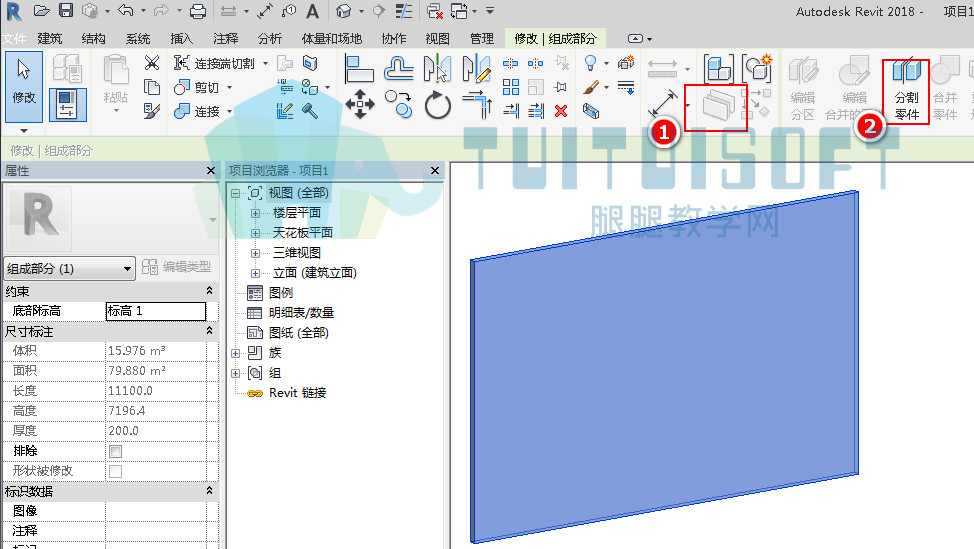Edit the 底部标高 value field
Viewport: 974px width, 549px height.
tap(156, 311)
